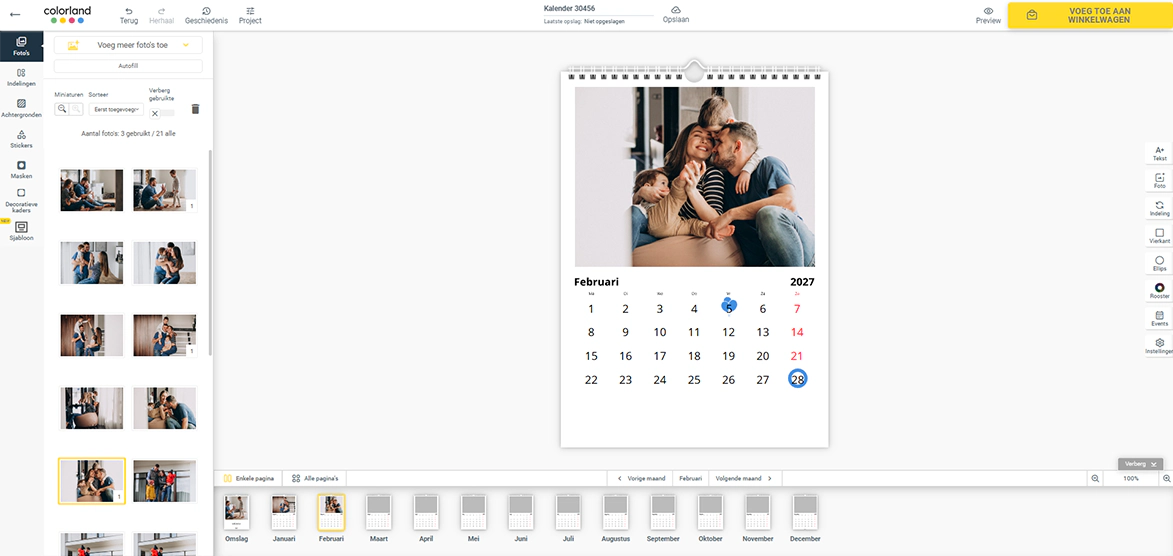This screenshot has height=556, width=1173.
Task: Click the circled date 28 on calendar
Action: click(x=797, y=379)
